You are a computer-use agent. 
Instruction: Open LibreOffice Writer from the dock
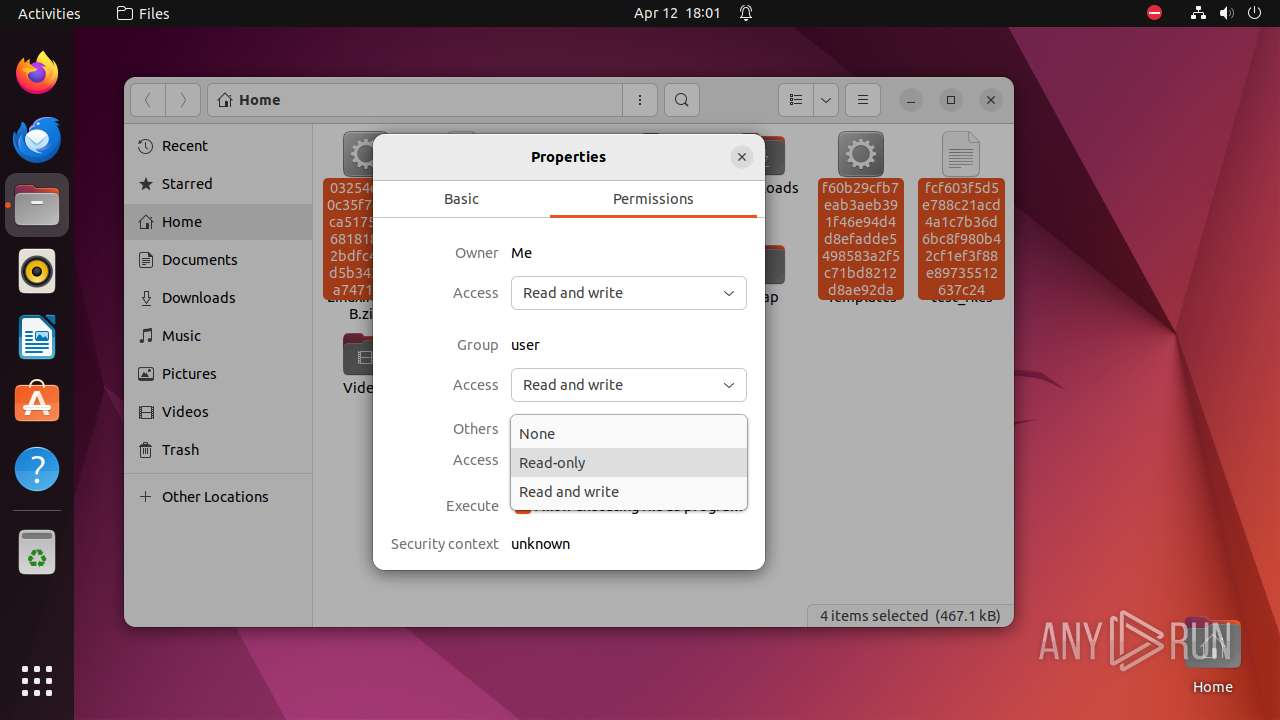(x=37, y=337)
